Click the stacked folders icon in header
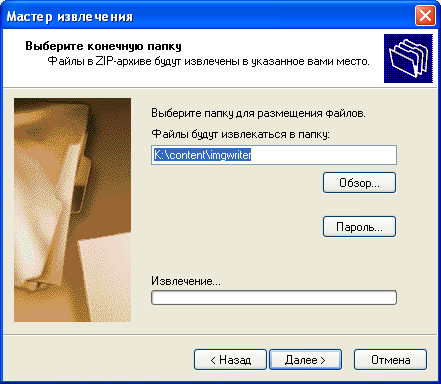Image resolution: width=441 pixels, height=384 pixels. [408, 58]
